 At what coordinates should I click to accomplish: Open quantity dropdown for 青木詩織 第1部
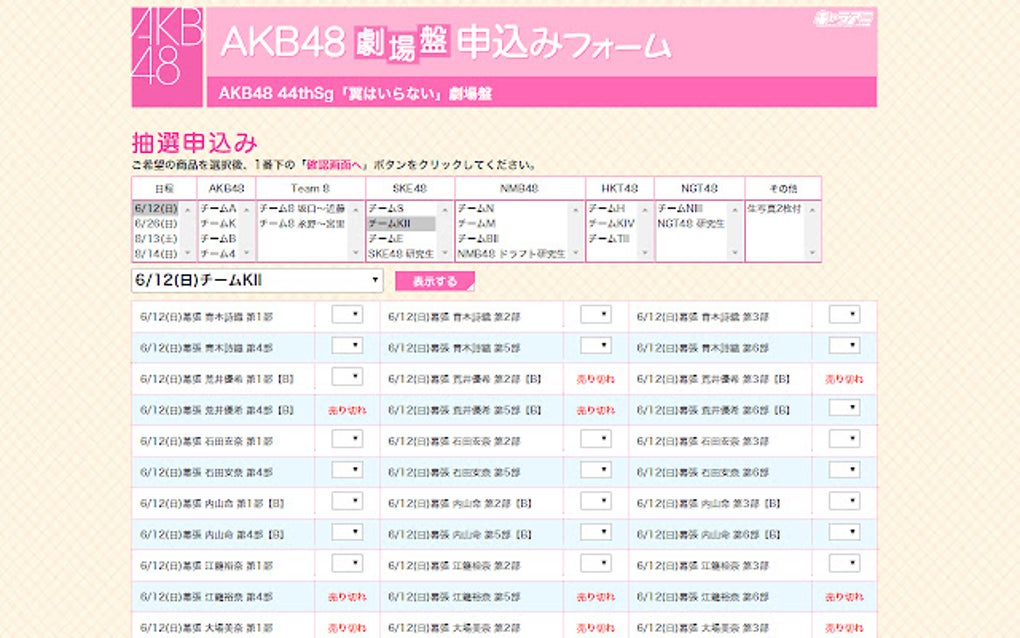tap(348, 314)
